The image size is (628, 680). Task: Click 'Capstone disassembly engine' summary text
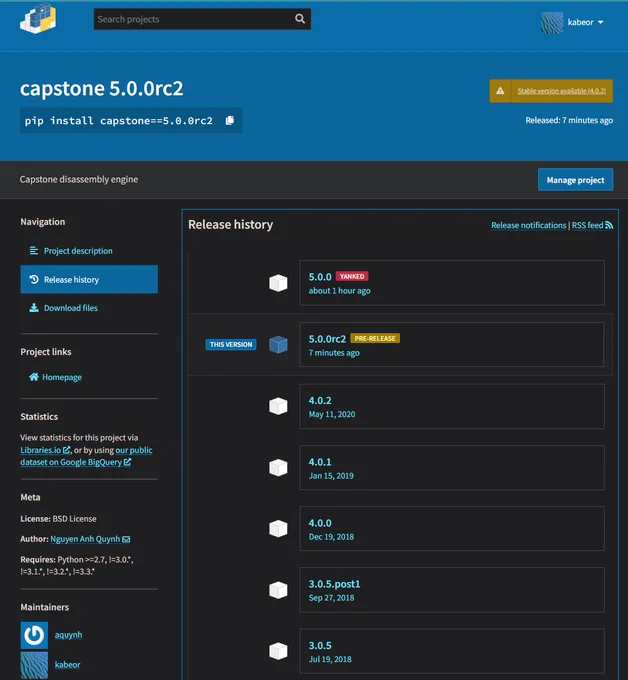pyautogui.click(x=79, y=179)
